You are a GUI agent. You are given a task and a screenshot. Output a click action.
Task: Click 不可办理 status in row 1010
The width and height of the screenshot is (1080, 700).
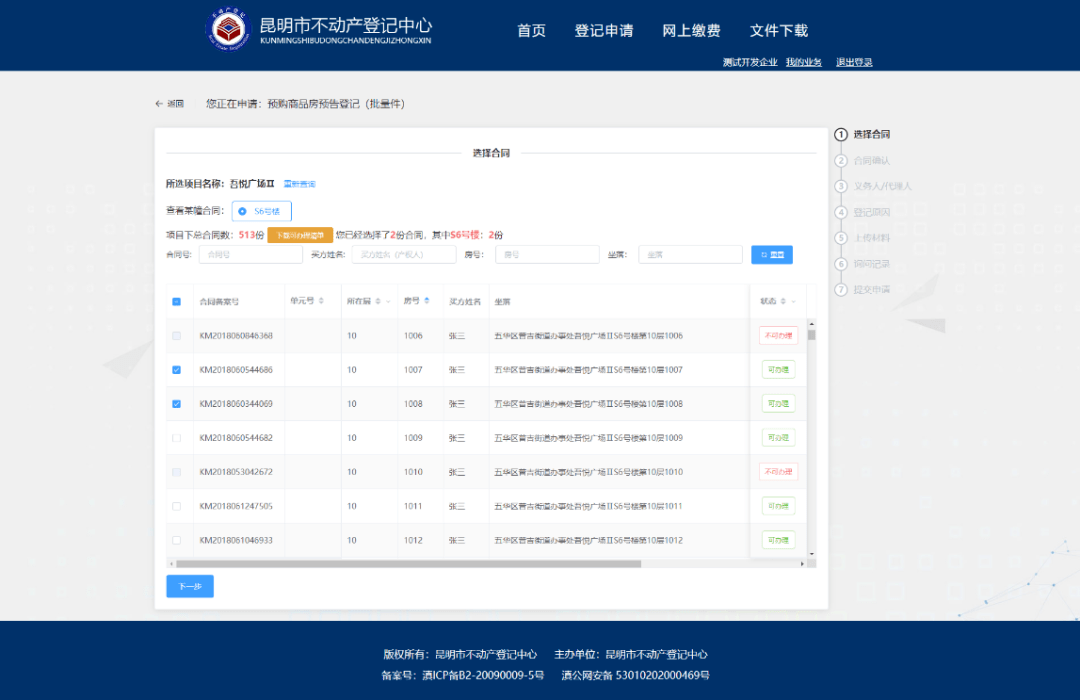point(778,472)
